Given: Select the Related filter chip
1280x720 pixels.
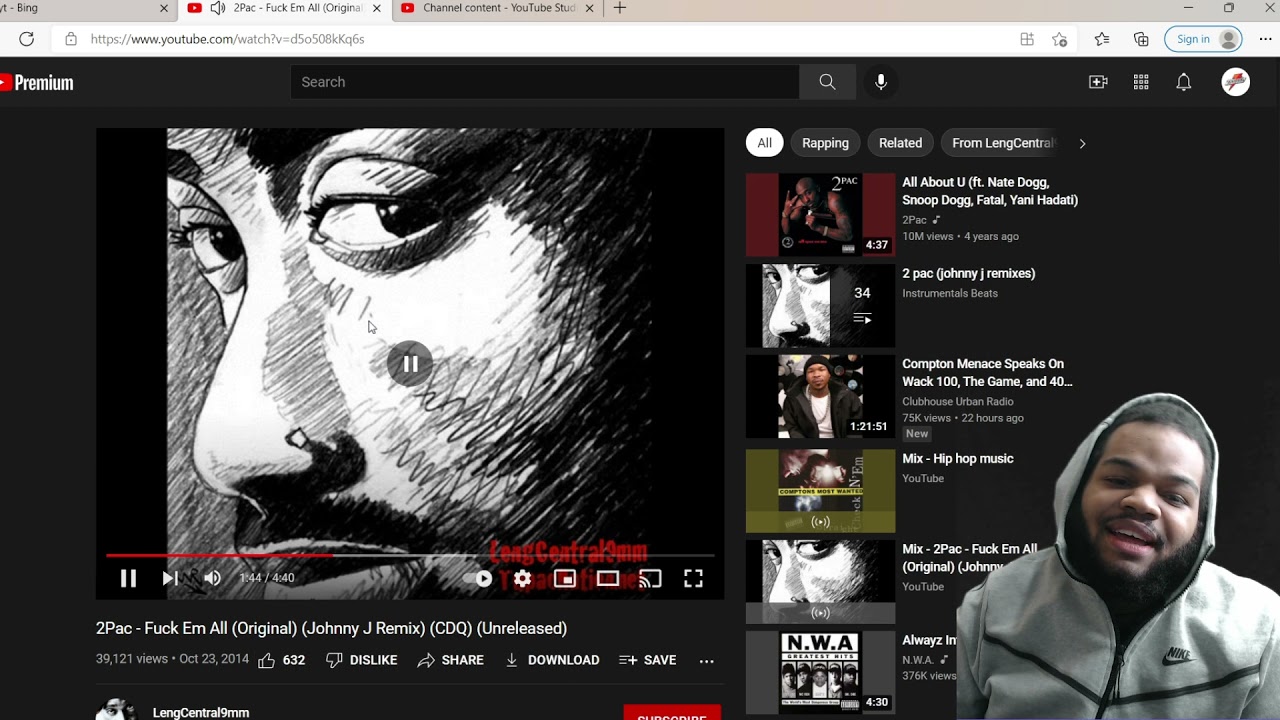Looking at the screenshot, I should click(900, 143).
